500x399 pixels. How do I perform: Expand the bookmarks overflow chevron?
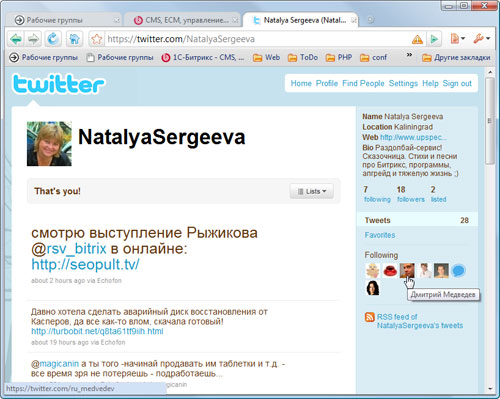[409, 55]
